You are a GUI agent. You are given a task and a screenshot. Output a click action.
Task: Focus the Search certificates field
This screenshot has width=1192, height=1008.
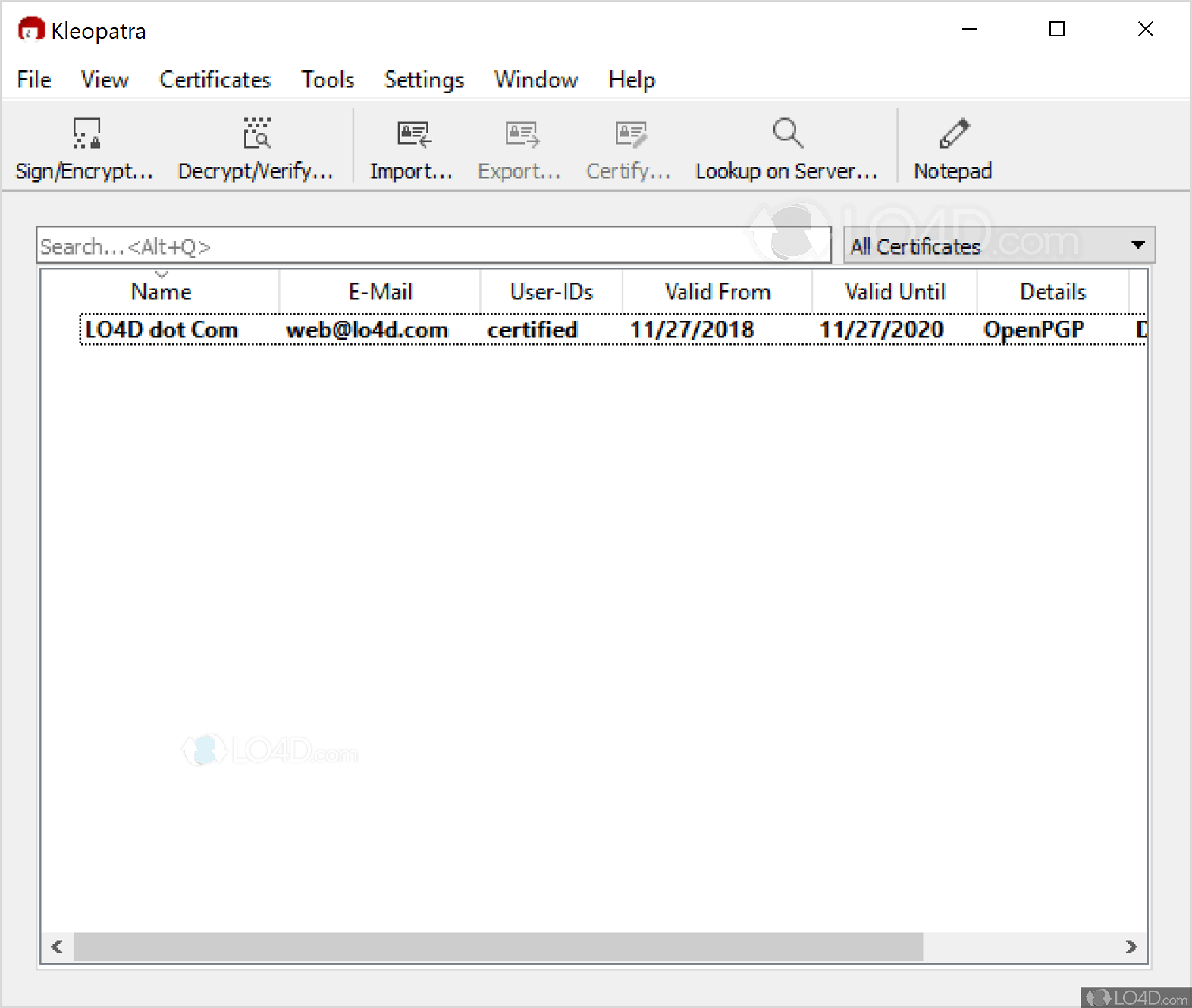tap(434, 246)
